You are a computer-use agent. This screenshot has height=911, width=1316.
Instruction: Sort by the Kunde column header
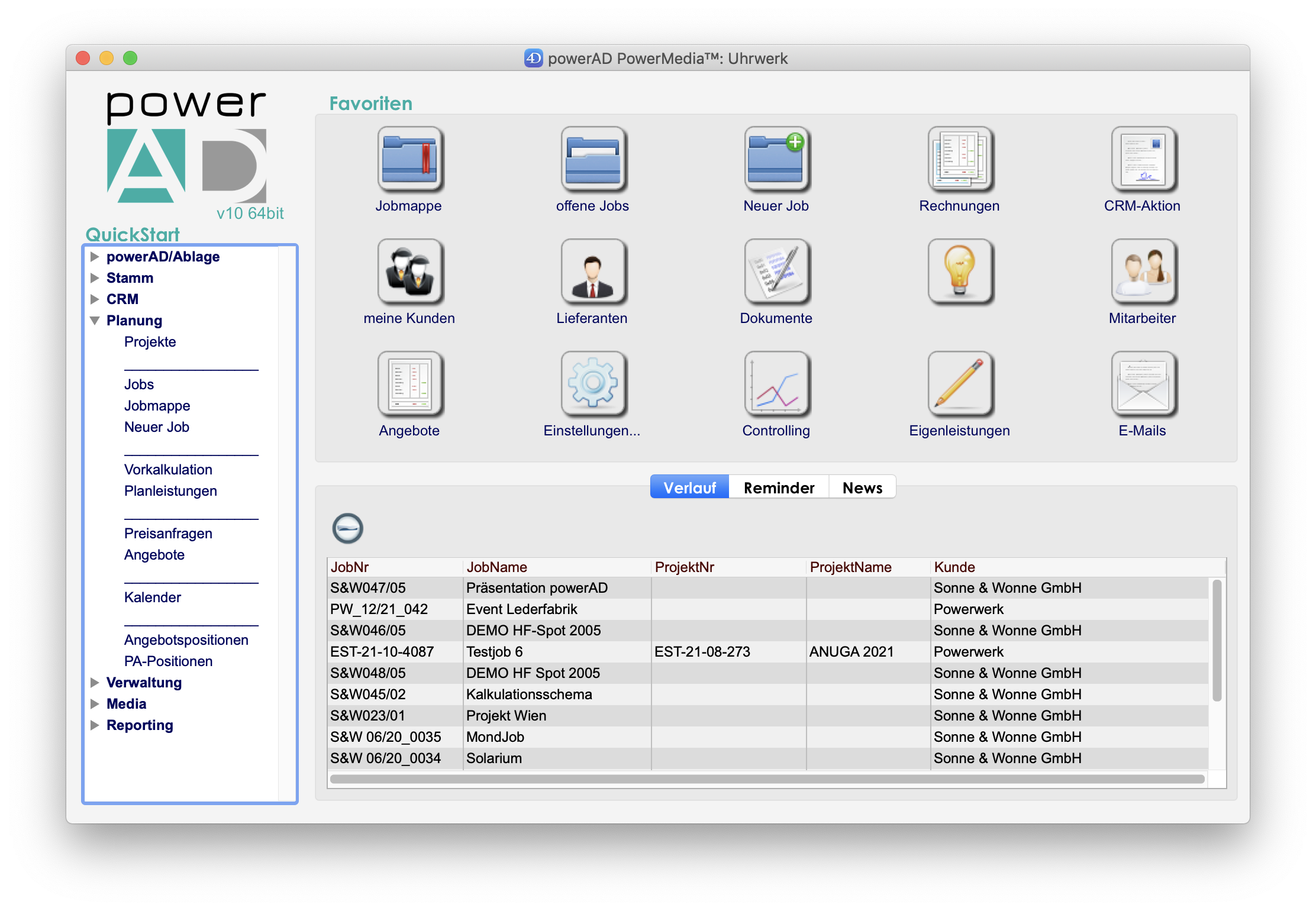(1077, 567)
